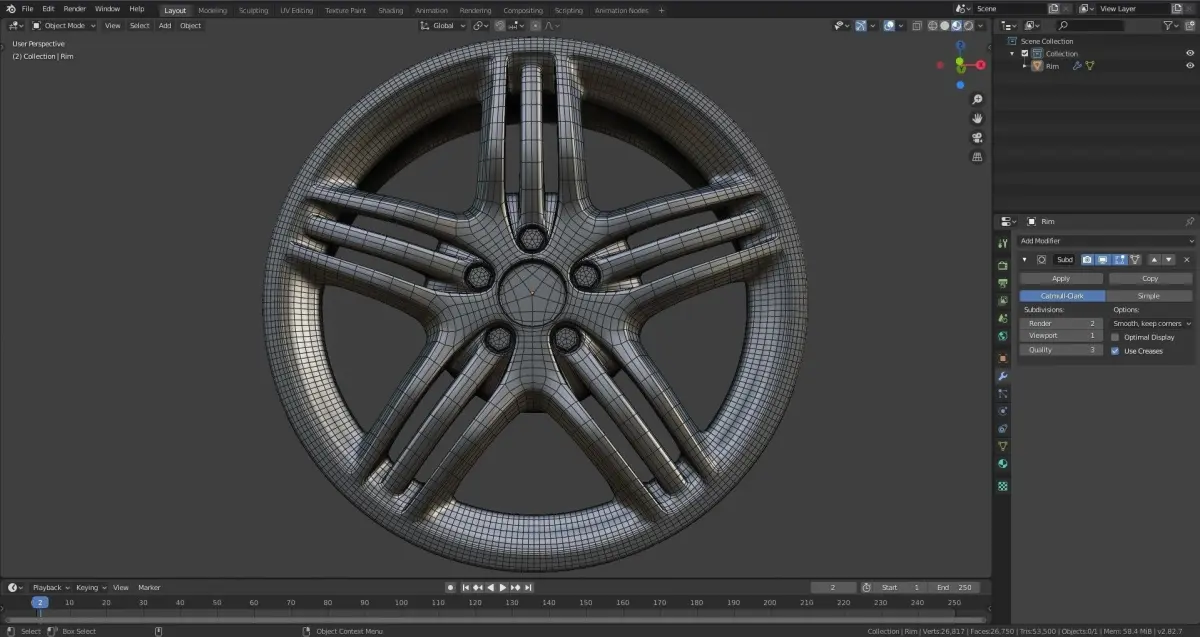Screen dimensions: 1200x637
Task: Uncheck the Use Creases checkbox
Action: click(x=1116, y=351)
